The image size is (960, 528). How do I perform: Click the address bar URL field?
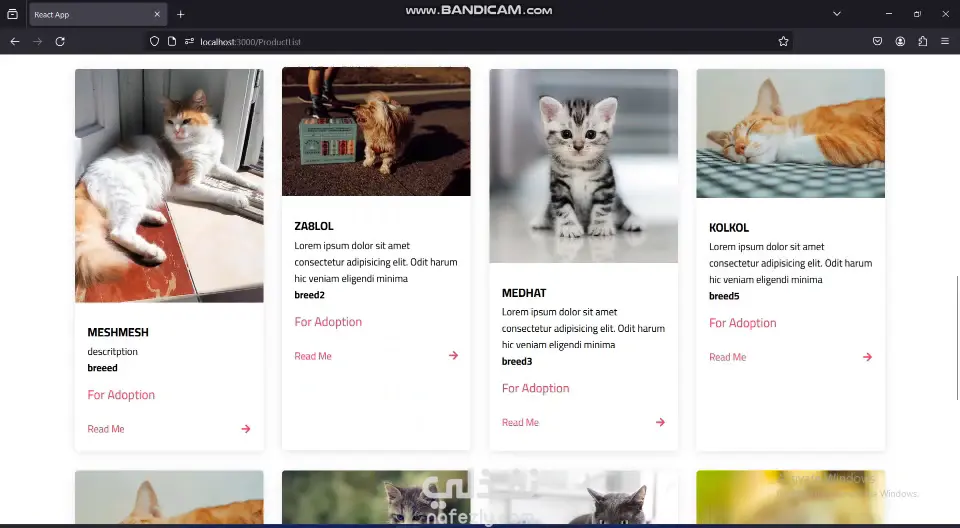(469, 42)
